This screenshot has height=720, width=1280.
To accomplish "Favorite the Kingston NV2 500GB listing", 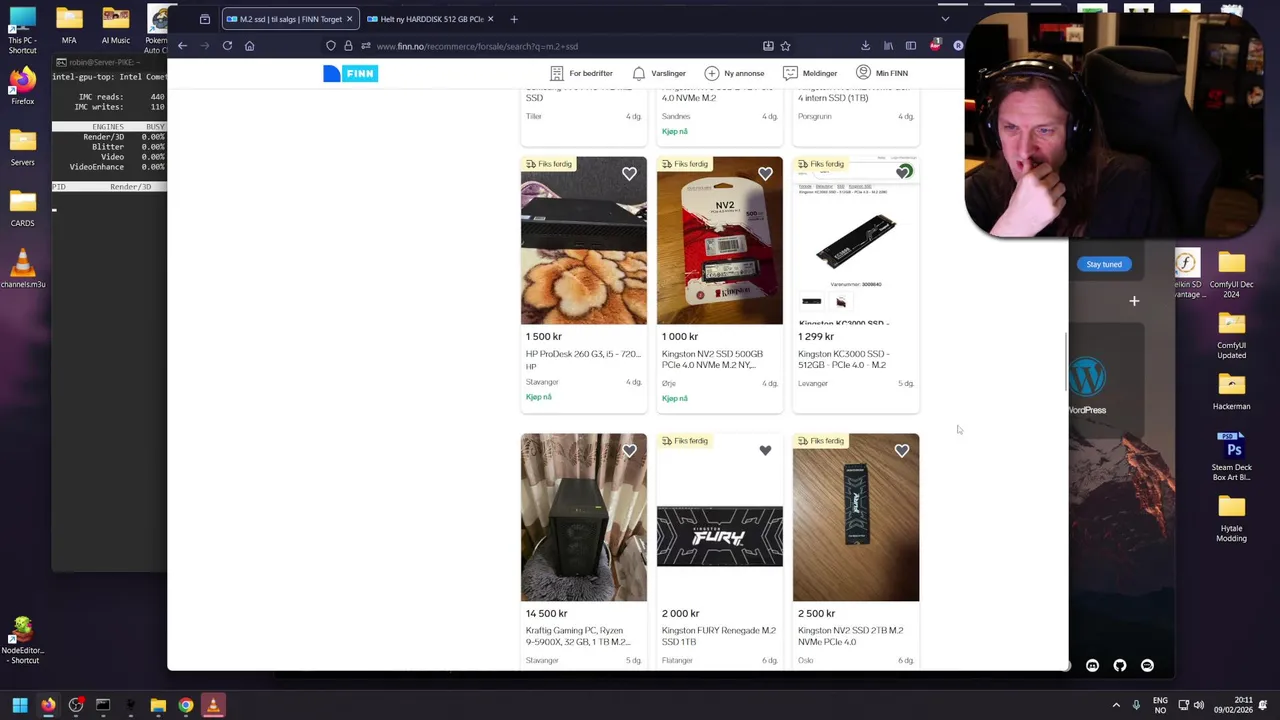I will point(765,174).
